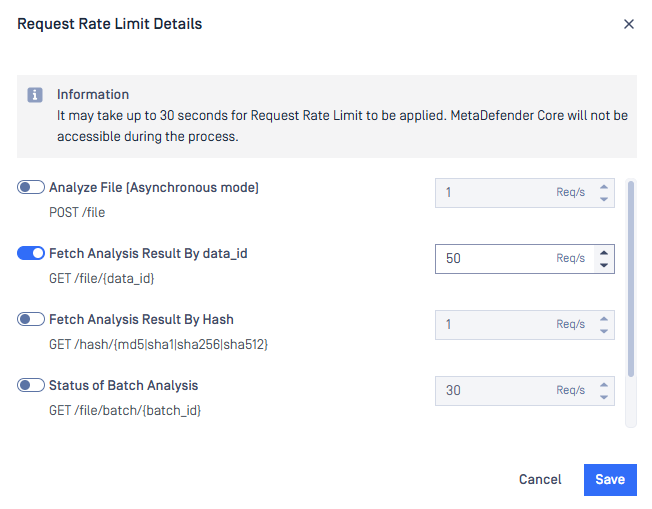Decrement the Fetch By Hash rate value
Image resolution: width=652 pixels, height=509 pixels.
604,331
